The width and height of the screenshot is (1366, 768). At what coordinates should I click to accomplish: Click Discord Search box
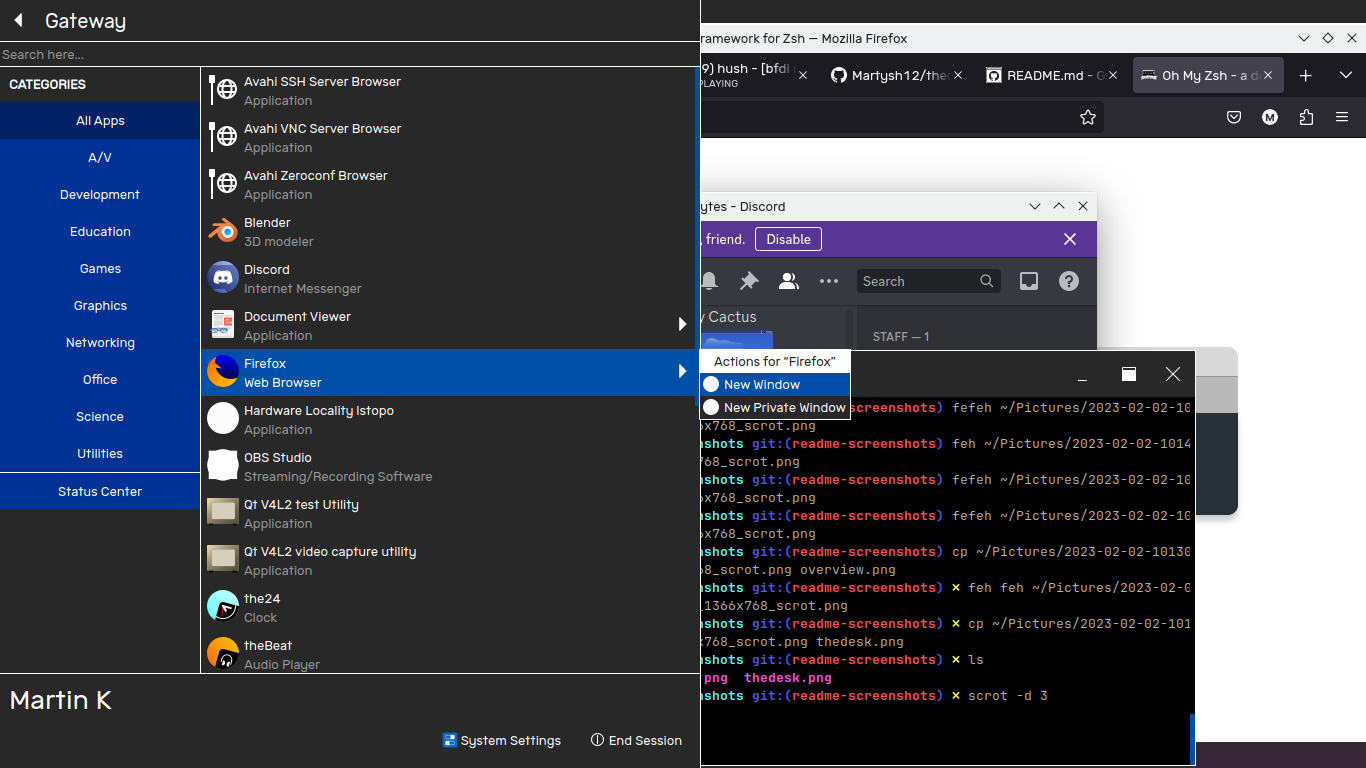[x=929, y=281]
